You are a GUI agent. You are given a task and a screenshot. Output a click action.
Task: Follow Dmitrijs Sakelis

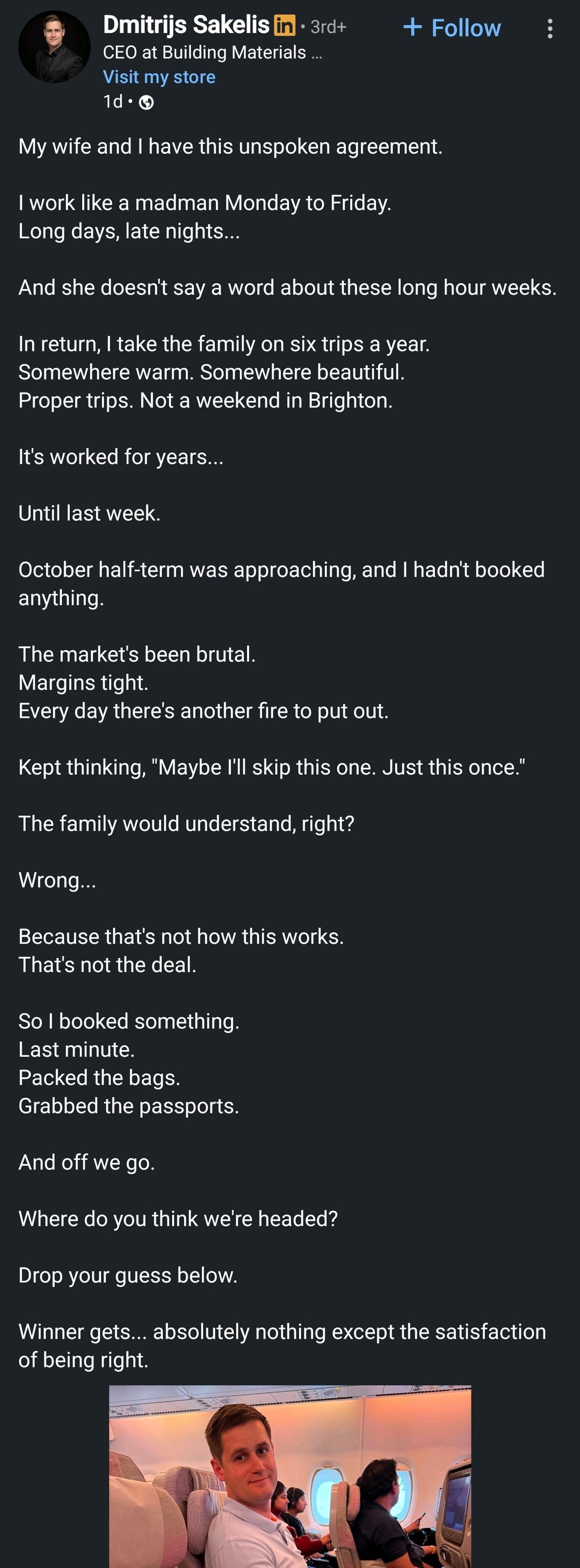coord(452,28)
